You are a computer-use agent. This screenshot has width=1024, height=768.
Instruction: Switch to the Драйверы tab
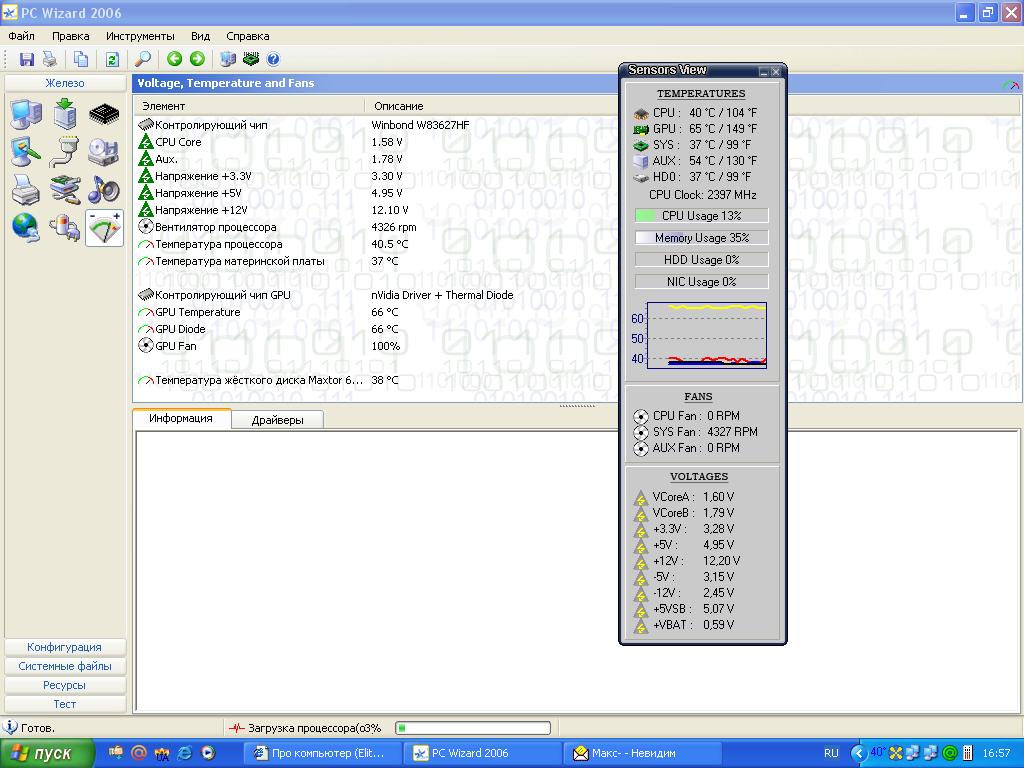tap(277, 420)
